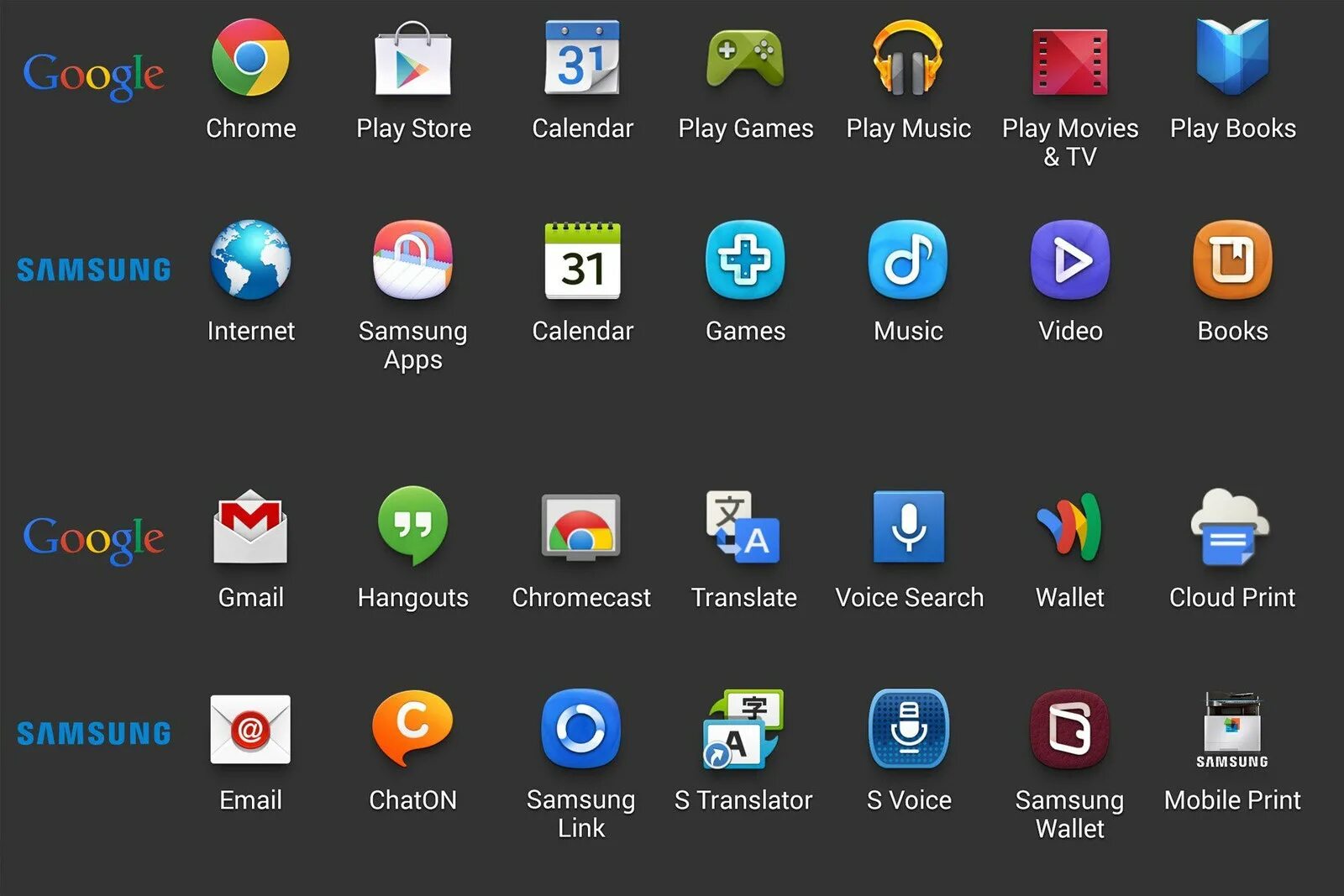Open Samsung Wallet maroon icon
The width and height of the screenshot is (1344, 896).
pyautogui.click(x=1069, y=729)
